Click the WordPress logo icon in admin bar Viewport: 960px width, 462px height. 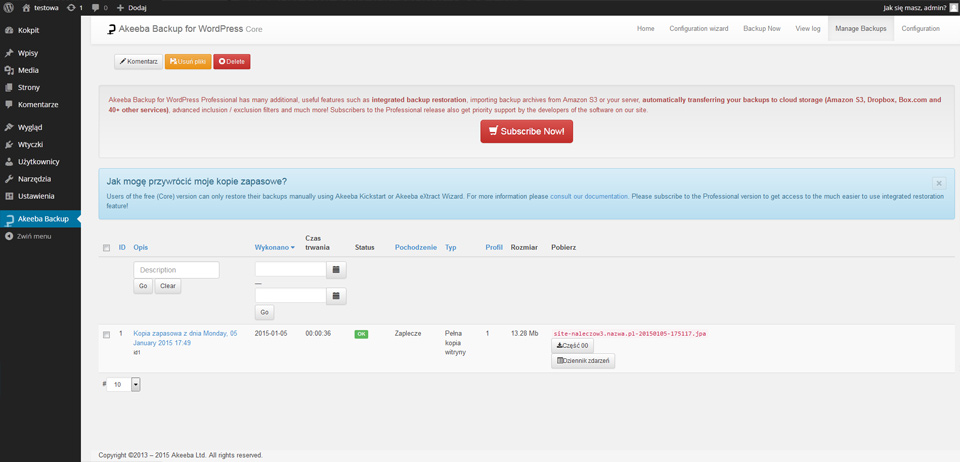click(9, 8)
